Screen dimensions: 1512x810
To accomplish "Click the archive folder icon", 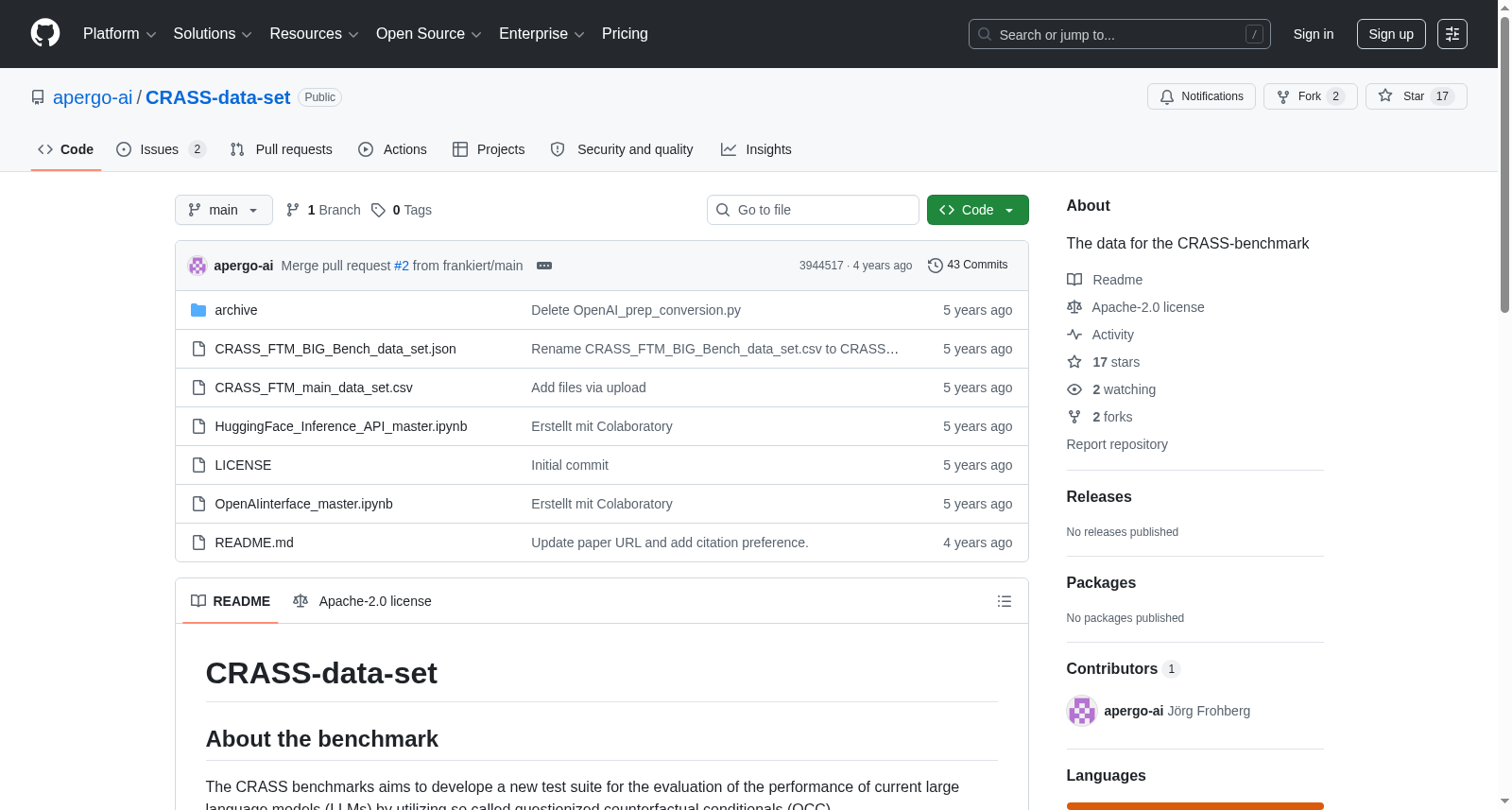I will click(x=198, y=310).
